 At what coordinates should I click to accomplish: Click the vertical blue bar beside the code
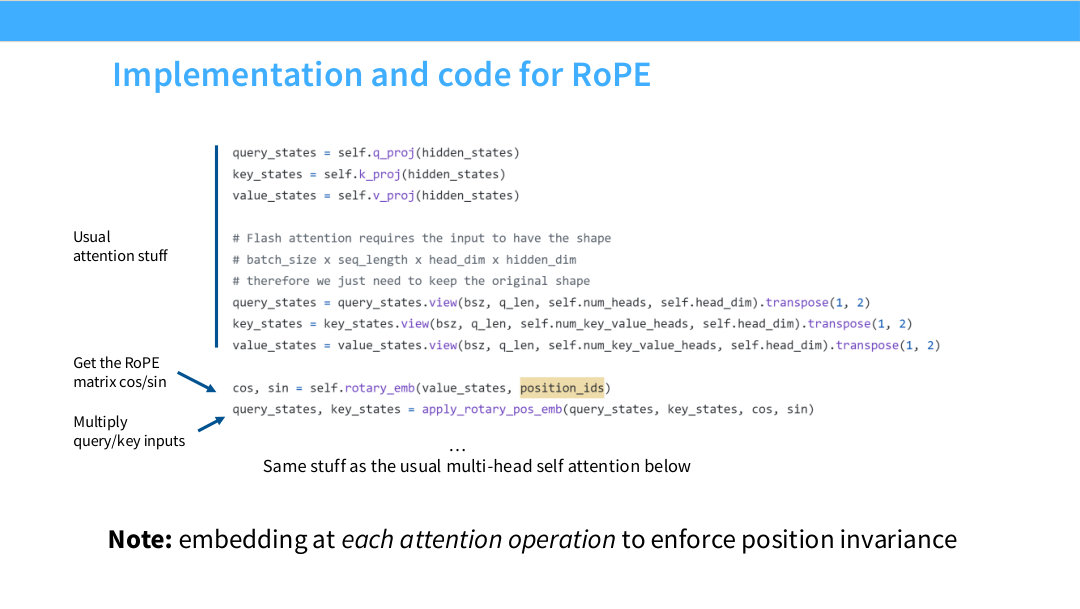point(216,247)
